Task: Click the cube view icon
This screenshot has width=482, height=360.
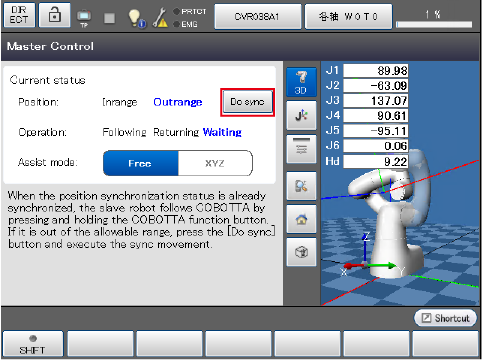Action: [x=301, y=252]
